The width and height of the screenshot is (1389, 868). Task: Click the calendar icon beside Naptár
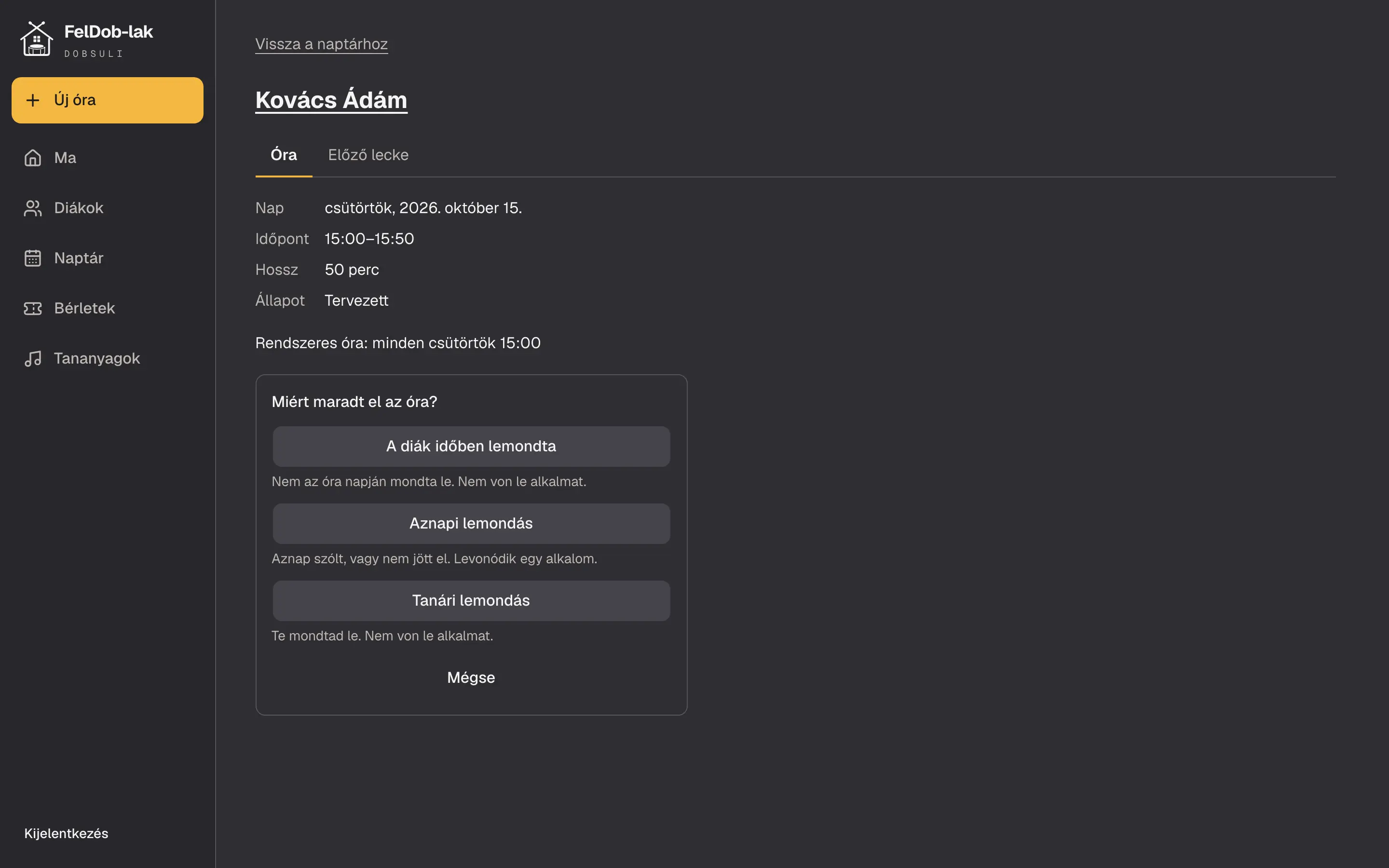pyautogui.click(x=33, y=258)
